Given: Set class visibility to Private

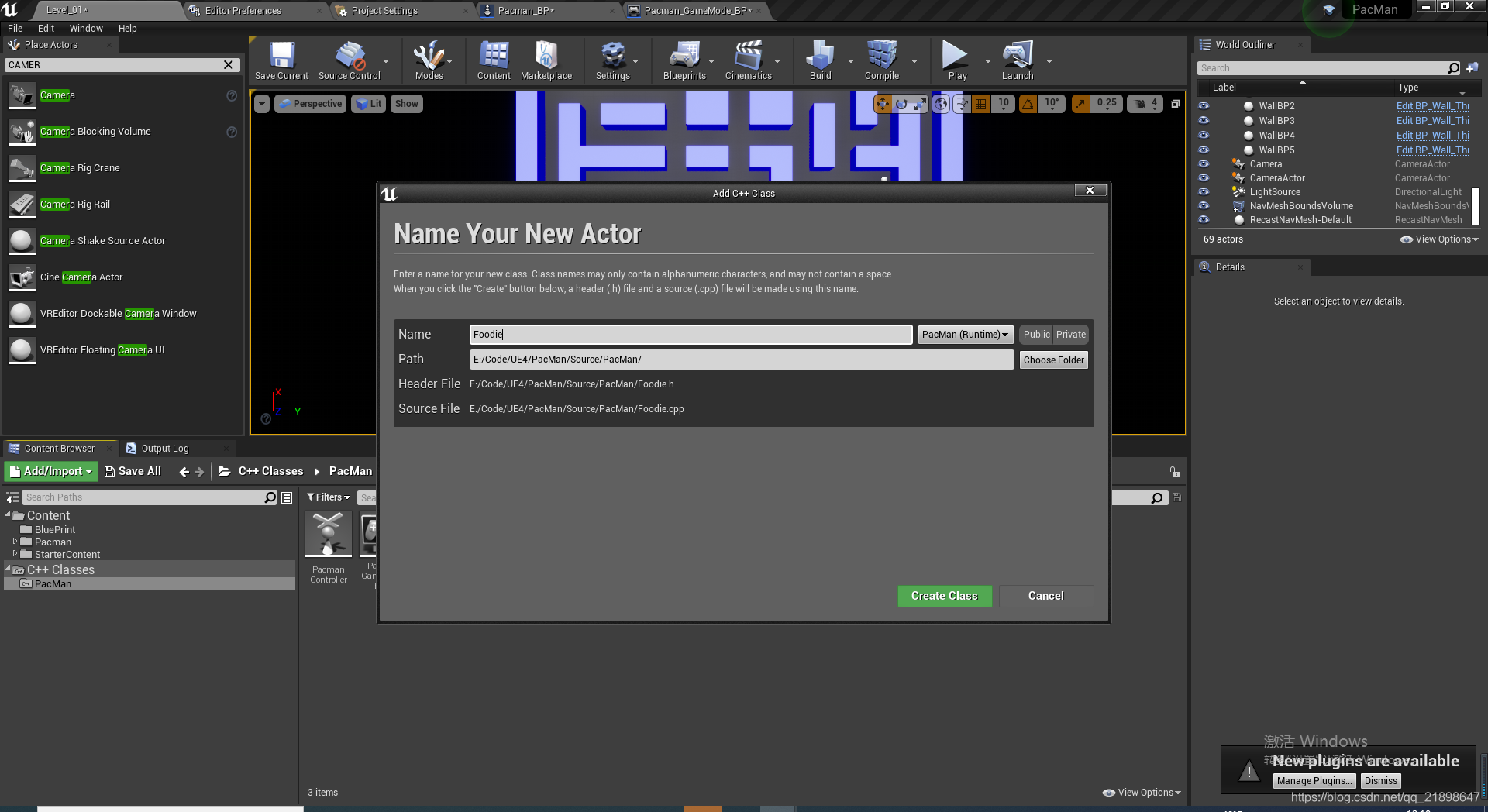Looking at the screenshot, I should click(1071, 335).
